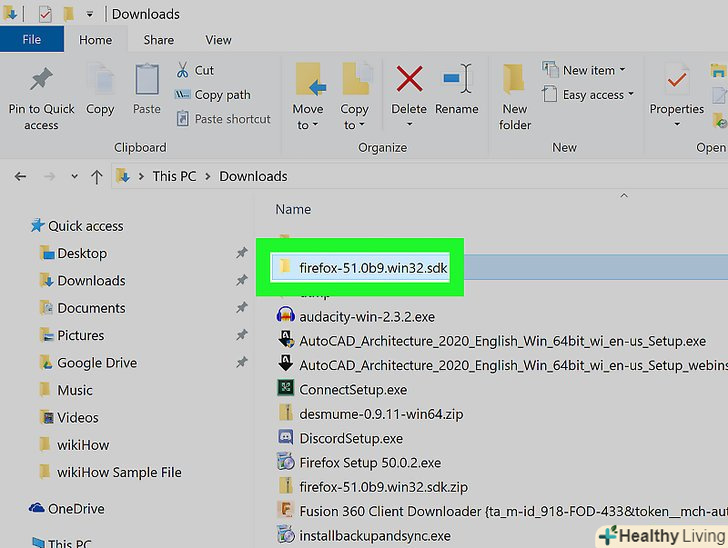
Task: Open Videos in the navigation pane
Action: [69, 418]
